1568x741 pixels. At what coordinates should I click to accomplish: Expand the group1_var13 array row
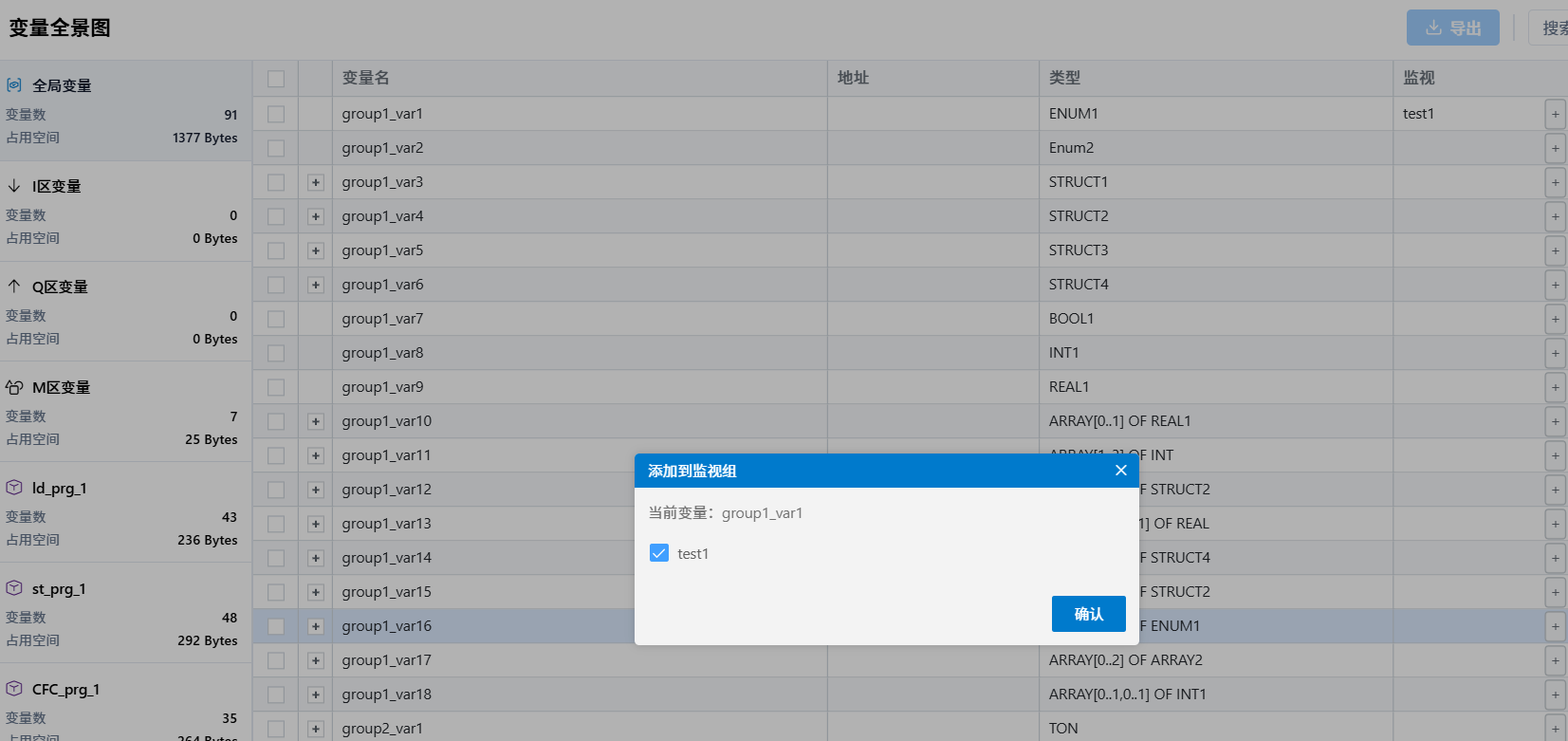tap(316, 524)
